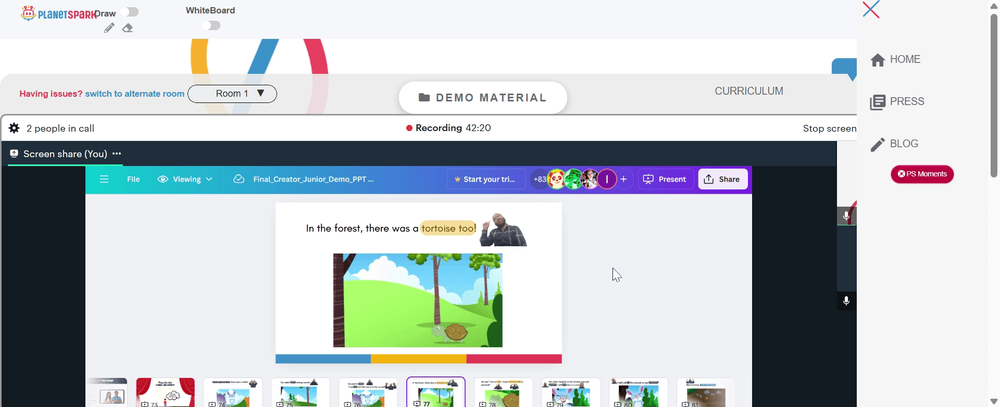
Task: Click switch to alternate room link
Action: tap(135, 94)
